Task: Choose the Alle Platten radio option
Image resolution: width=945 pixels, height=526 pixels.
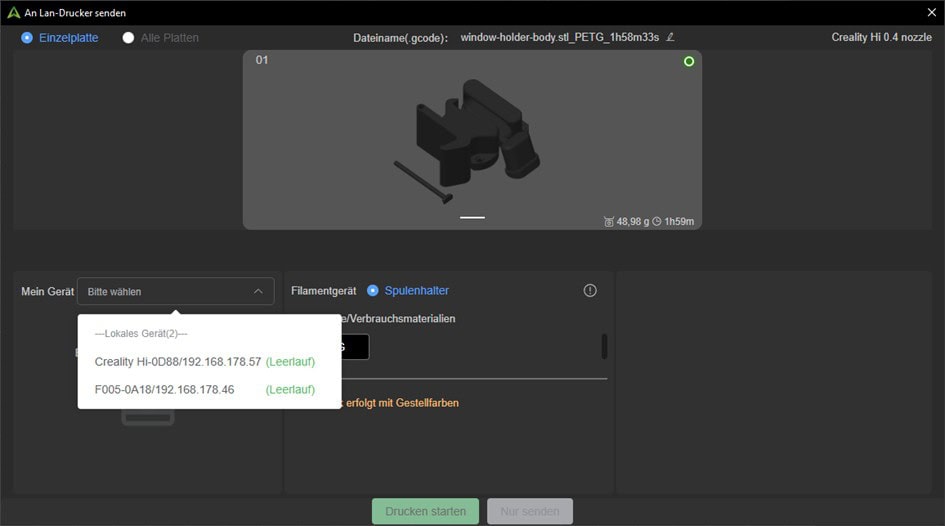Action: click(128, 38)
